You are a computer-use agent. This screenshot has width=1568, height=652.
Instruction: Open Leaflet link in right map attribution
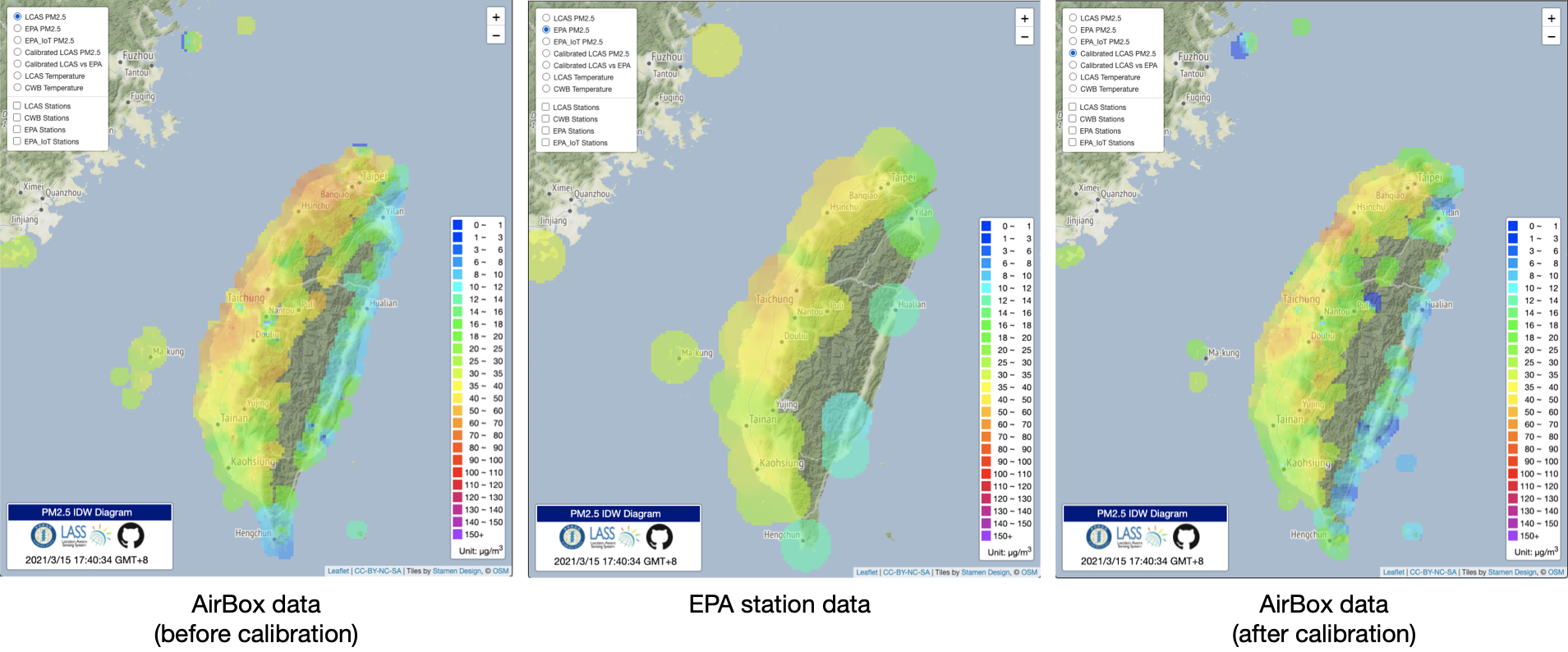[1394, 572]
